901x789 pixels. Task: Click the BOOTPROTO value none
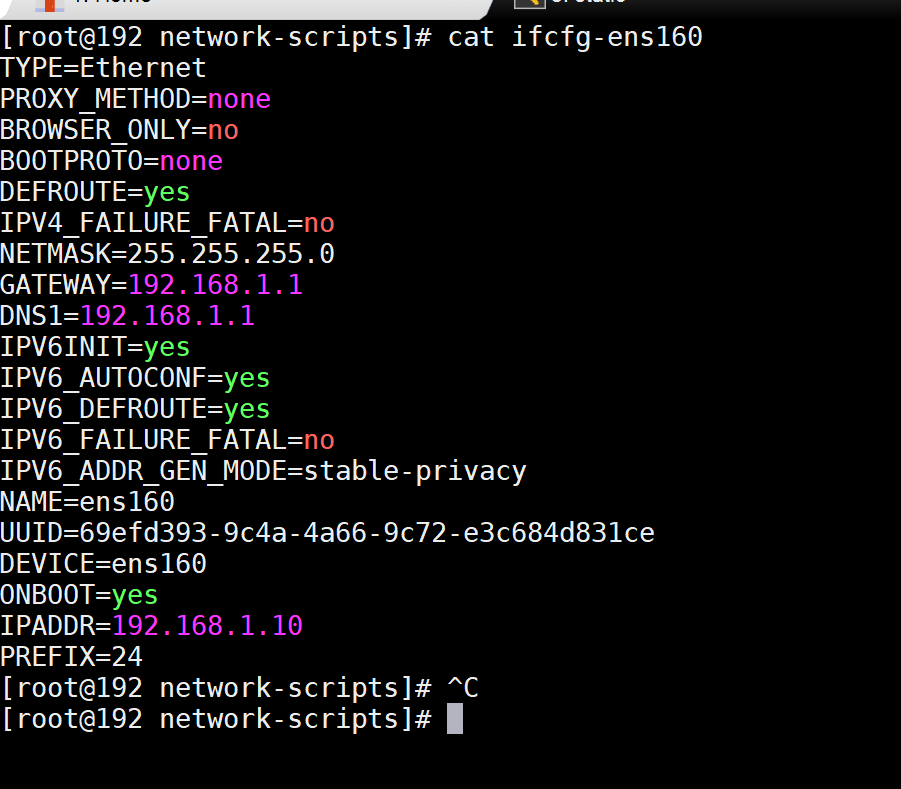(191, 161)
